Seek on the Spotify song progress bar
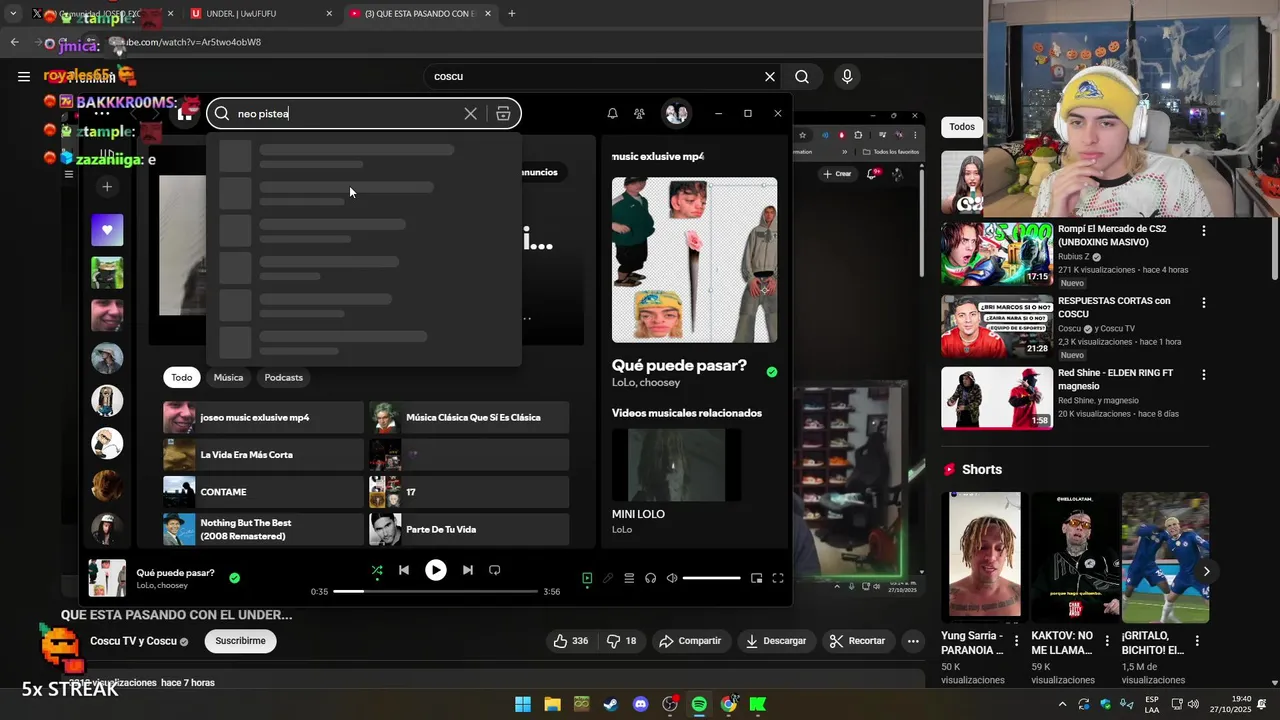Screen dimensions: 1280x720 click(x=435, y=592)
